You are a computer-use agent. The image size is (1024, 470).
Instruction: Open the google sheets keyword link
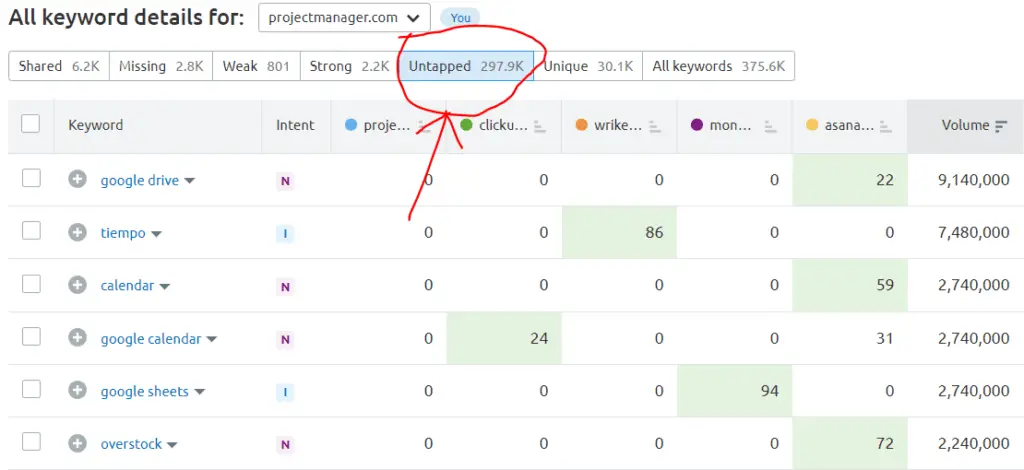[x=144, y=392]
